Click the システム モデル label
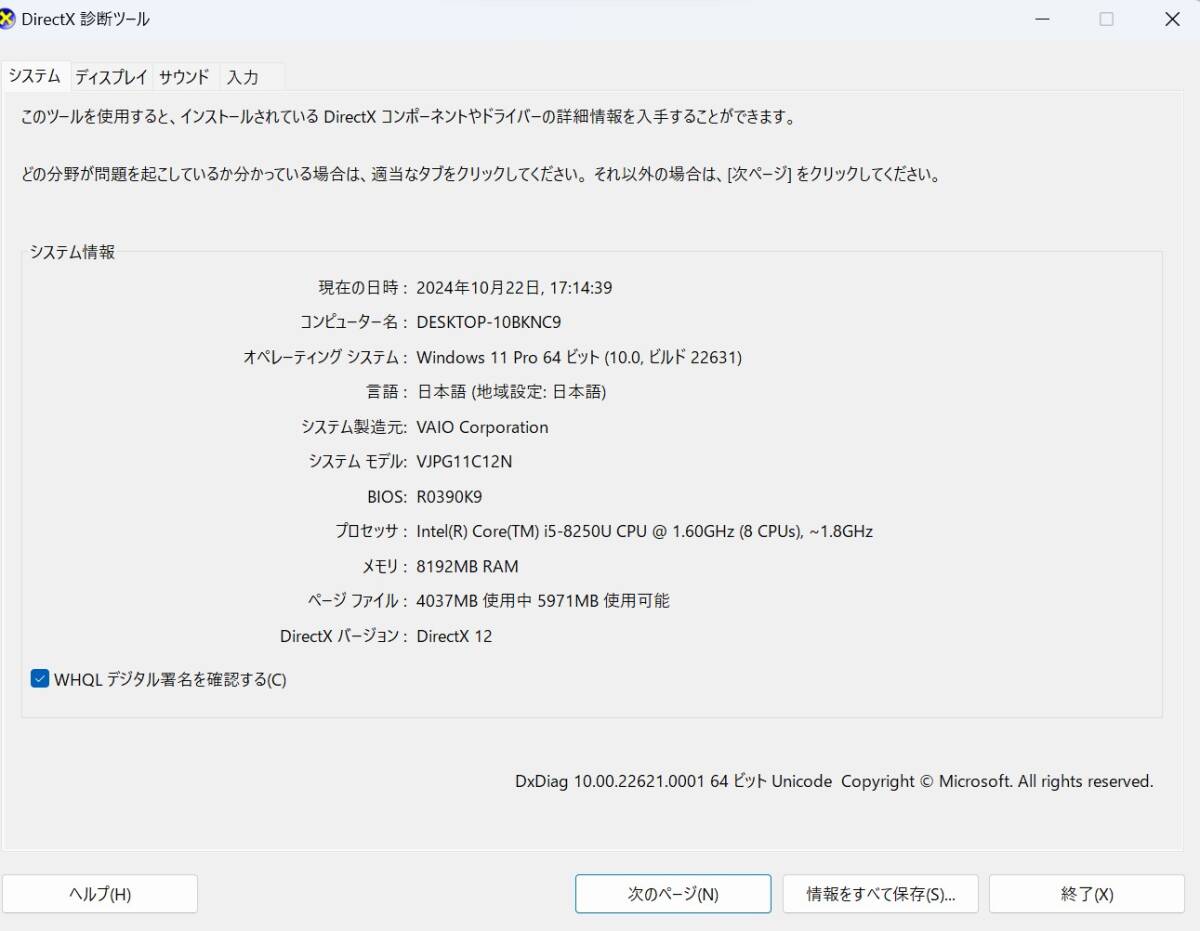Viewport: 1200px width, 931px height. (358, 462)
